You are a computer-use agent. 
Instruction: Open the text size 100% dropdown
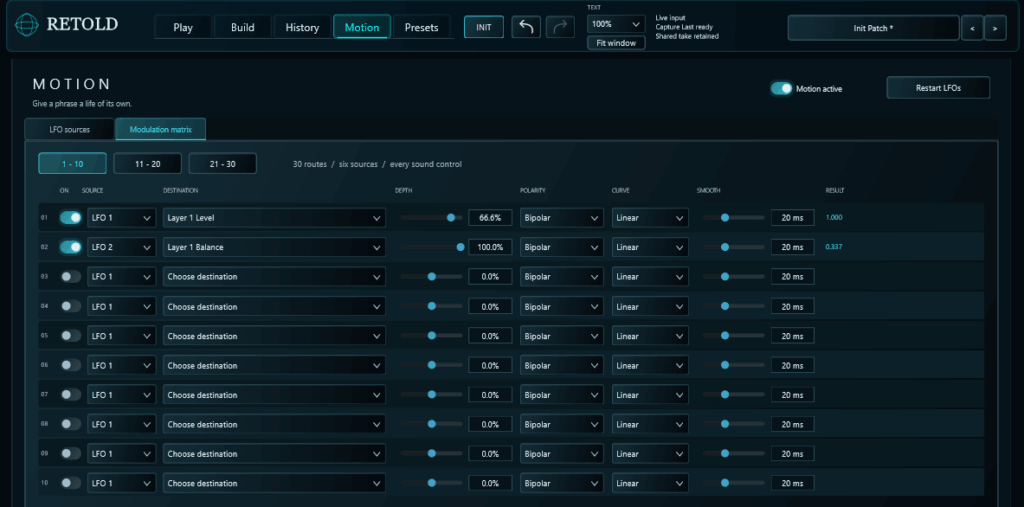pos(616,24)
